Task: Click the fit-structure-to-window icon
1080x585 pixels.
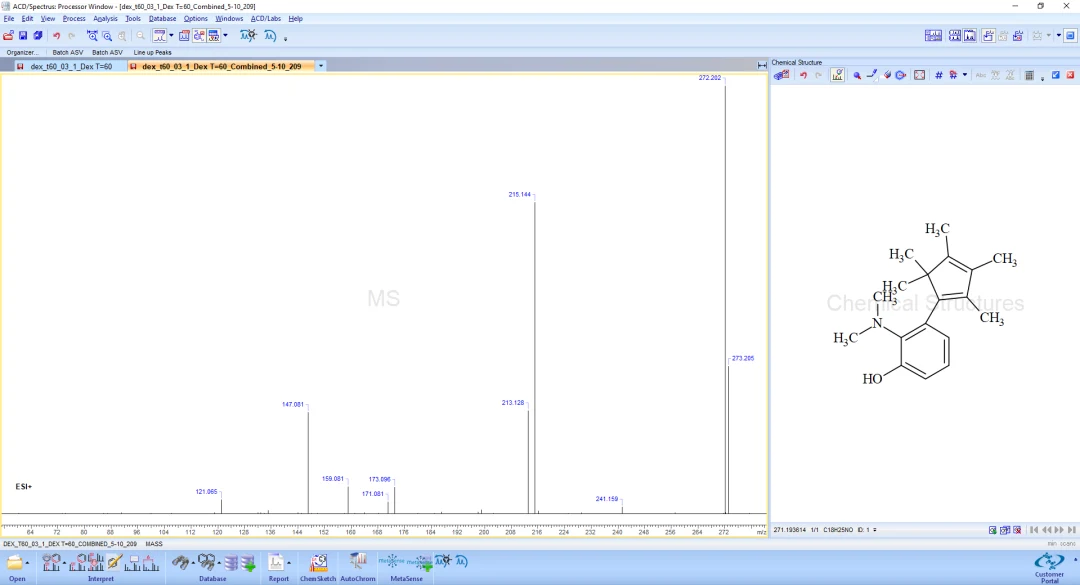Action: click(x=920, y=75)
